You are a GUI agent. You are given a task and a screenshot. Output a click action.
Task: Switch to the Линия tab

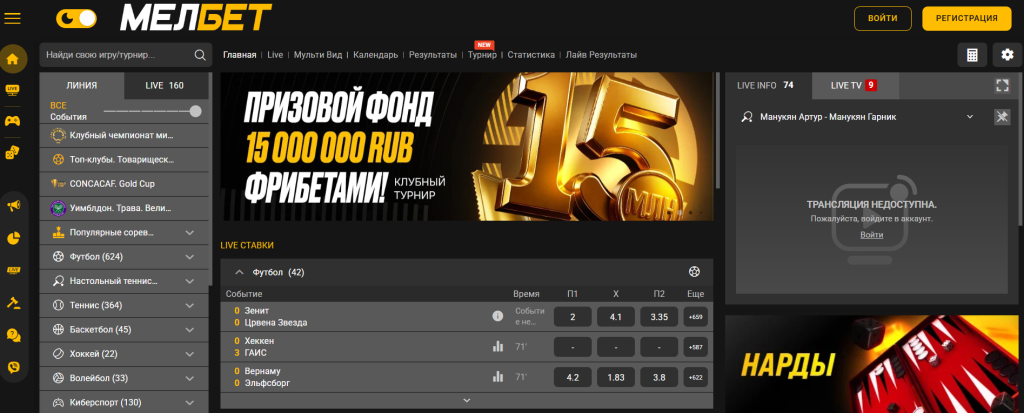click(82, 86)
